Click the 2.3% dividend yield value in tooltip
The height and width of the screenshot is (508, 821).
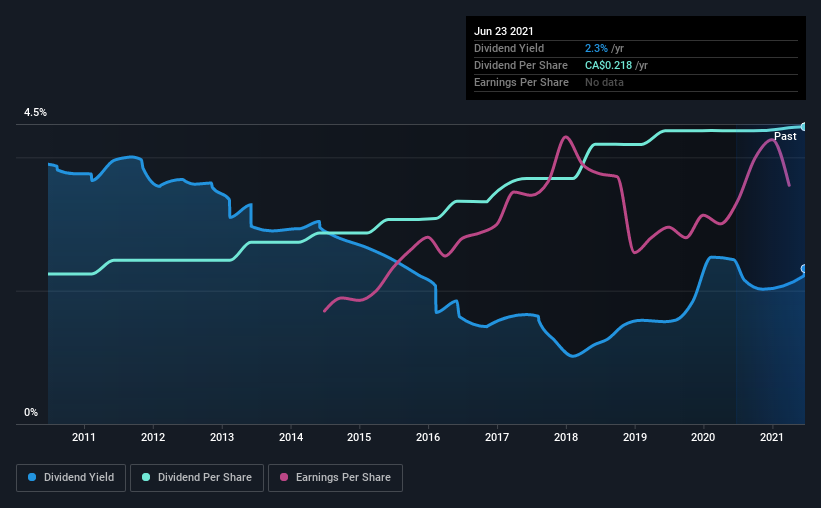(x=596, y=48)
